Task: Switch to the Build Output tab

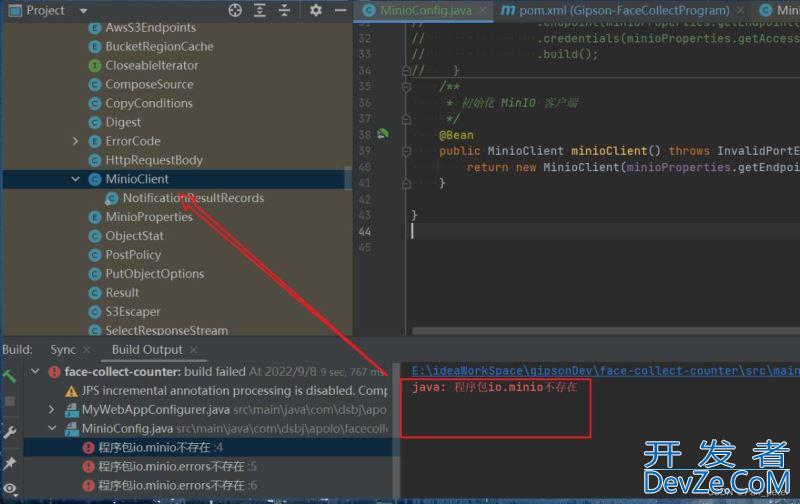Action: coord(147,350)
